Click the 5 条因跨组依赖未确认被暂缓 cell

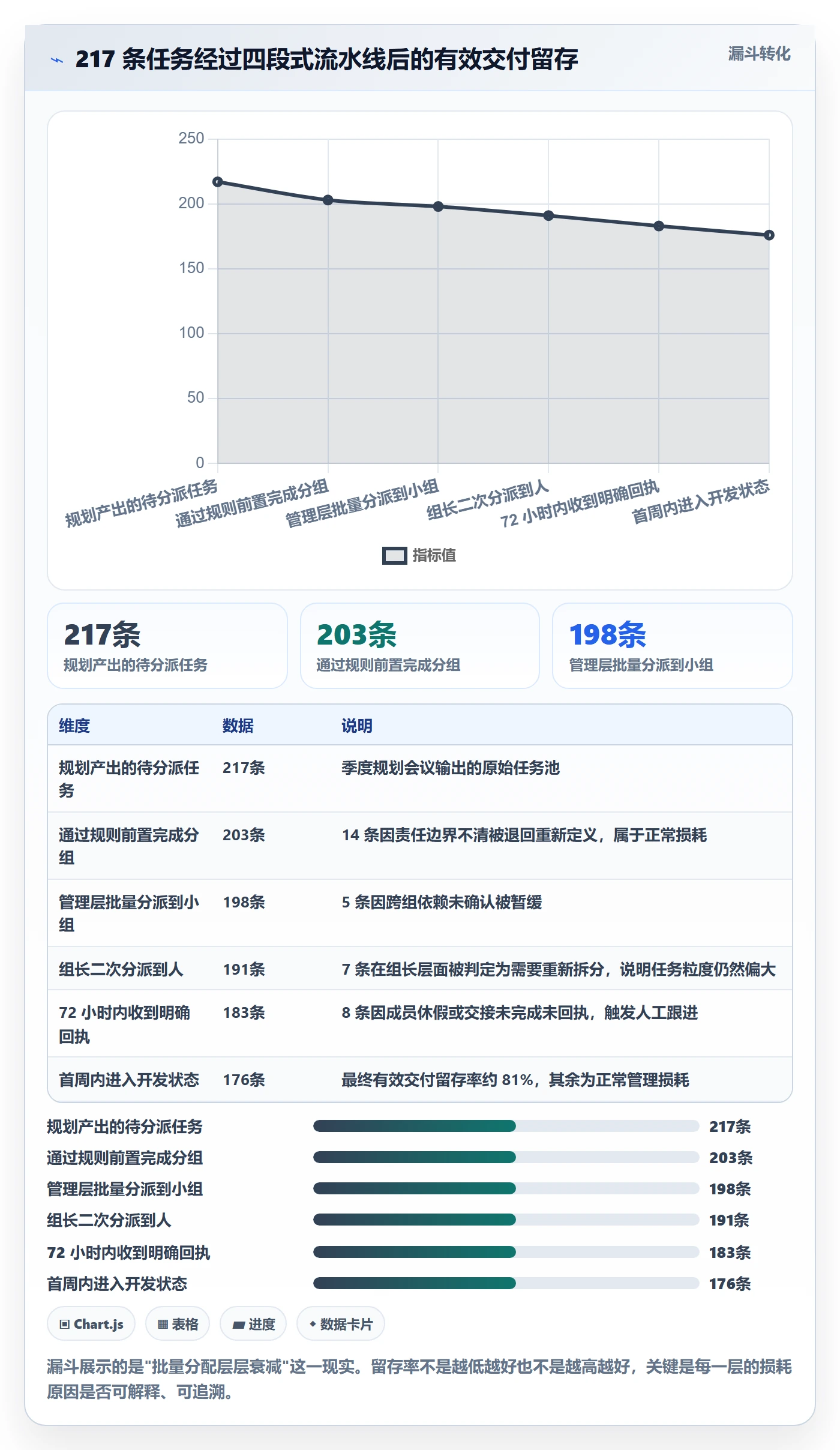[x=442, y=902]
